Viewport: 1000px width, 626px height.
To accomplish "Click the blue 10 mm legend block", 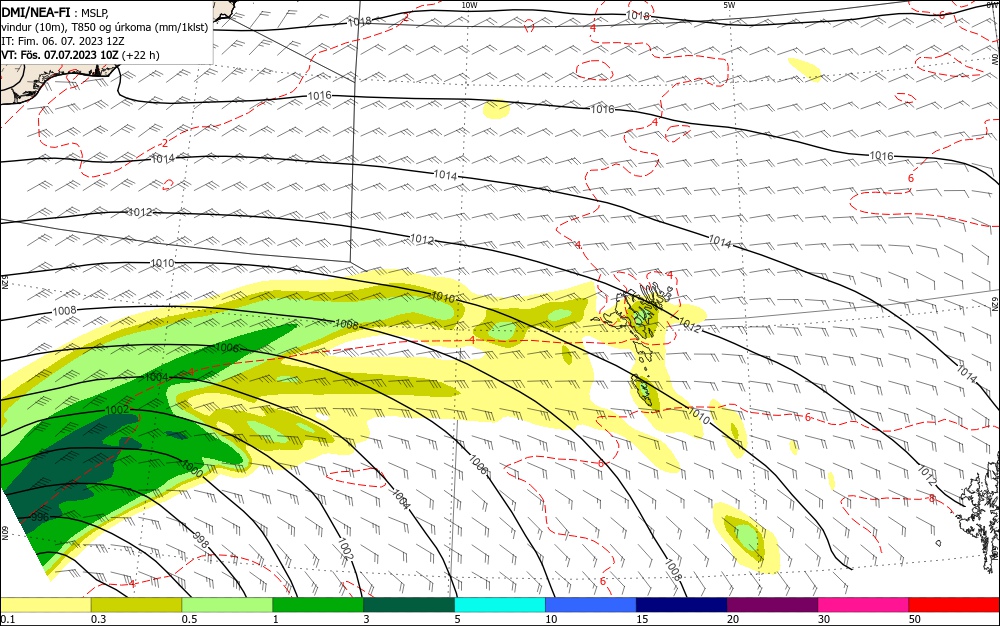I will (x=591, y=605).
